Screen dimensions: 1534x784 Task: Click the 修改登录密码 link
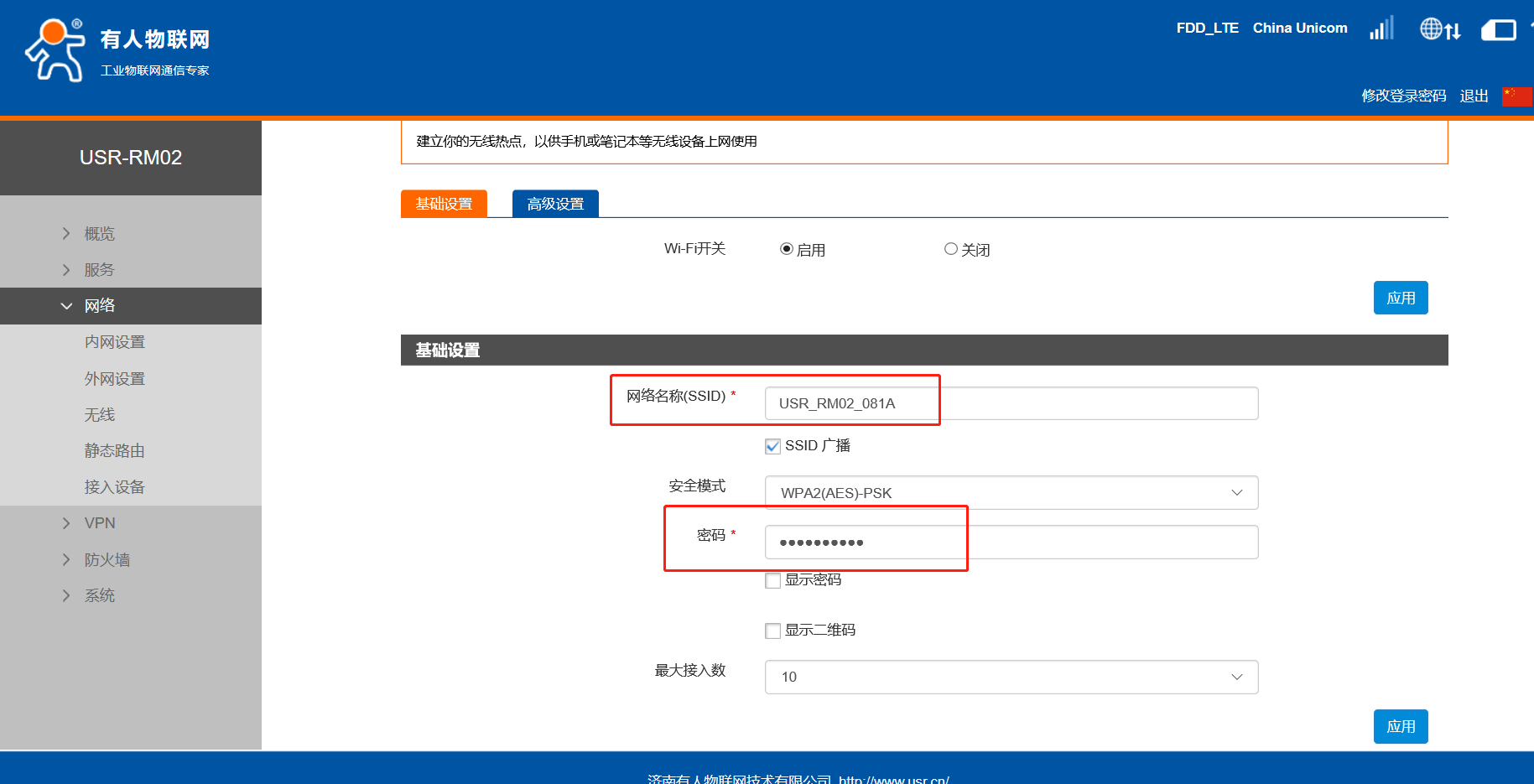pos(1403,96)
